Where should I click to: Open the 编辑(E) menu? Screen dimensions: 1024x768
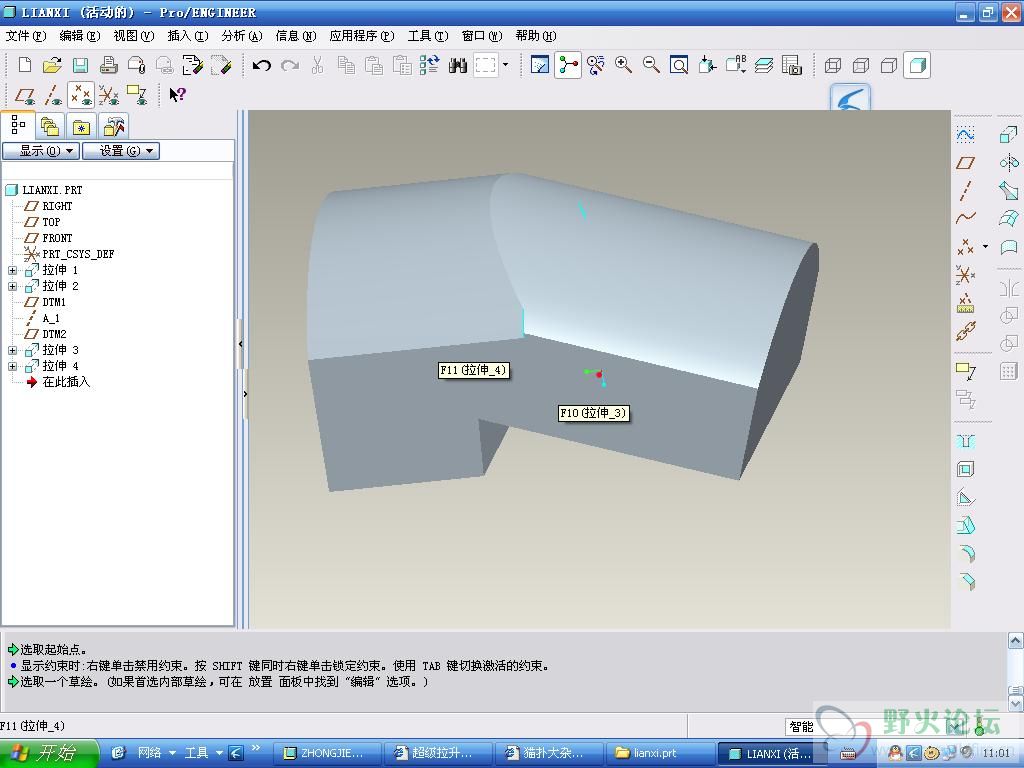tap(80, 36)
